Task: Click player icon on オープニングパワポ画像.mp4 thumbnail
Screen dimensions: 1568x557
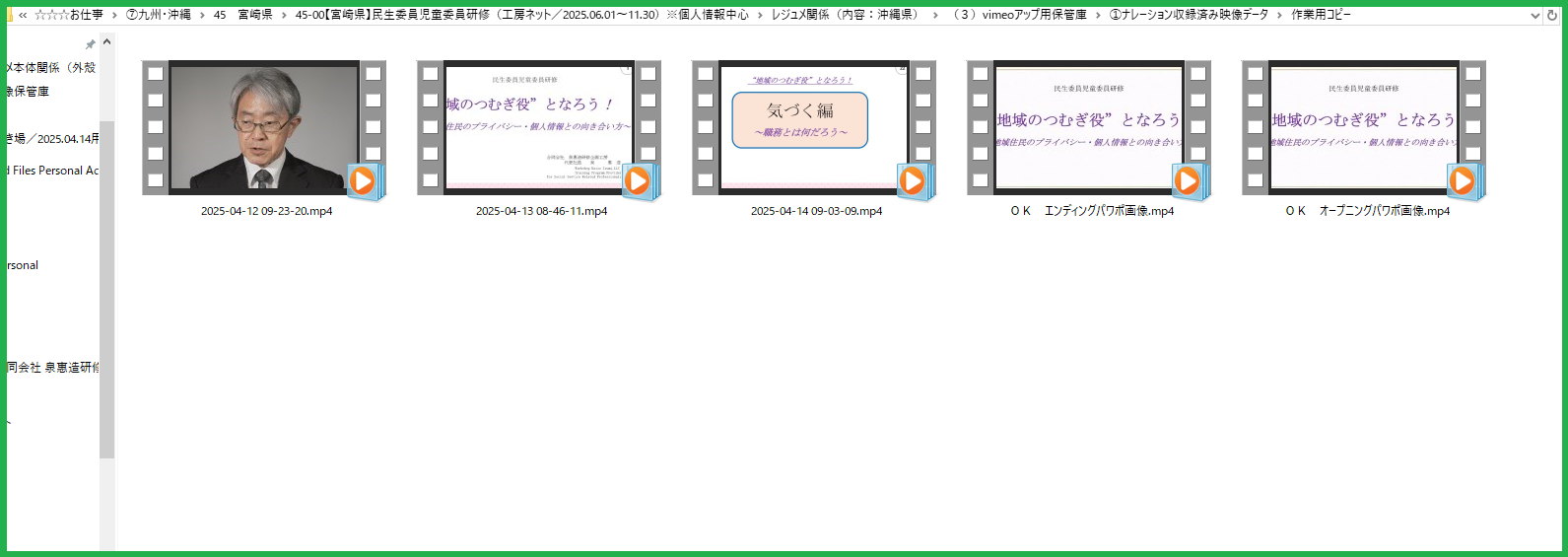Action: [1465, 181]
